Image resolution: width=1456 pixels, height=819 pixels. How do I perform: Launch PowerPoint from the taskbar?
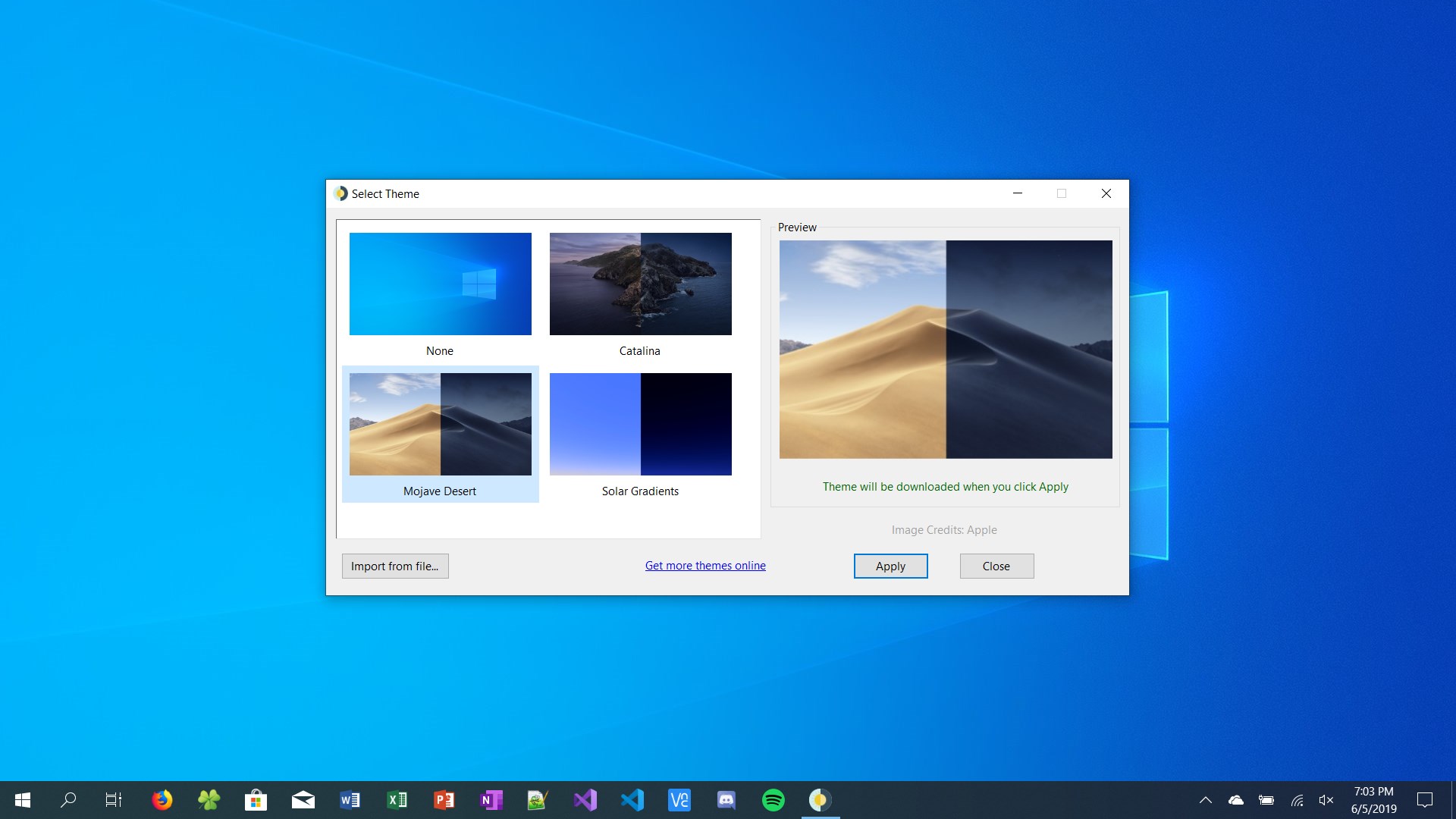444,800
